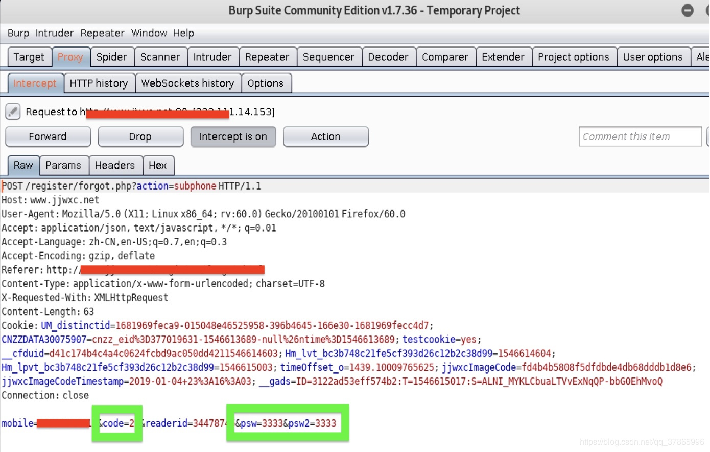Open the Scanner tab
The width and height of the screenshot is (710, 452).
coord(160,57)
